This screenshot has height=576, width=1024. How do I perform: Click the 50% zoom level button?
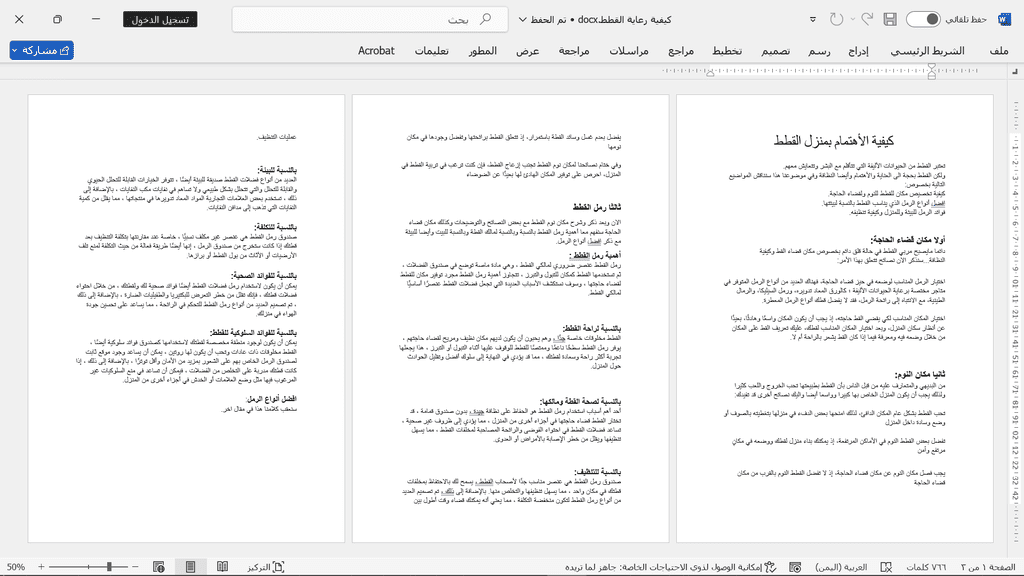(x=16, y=567)
